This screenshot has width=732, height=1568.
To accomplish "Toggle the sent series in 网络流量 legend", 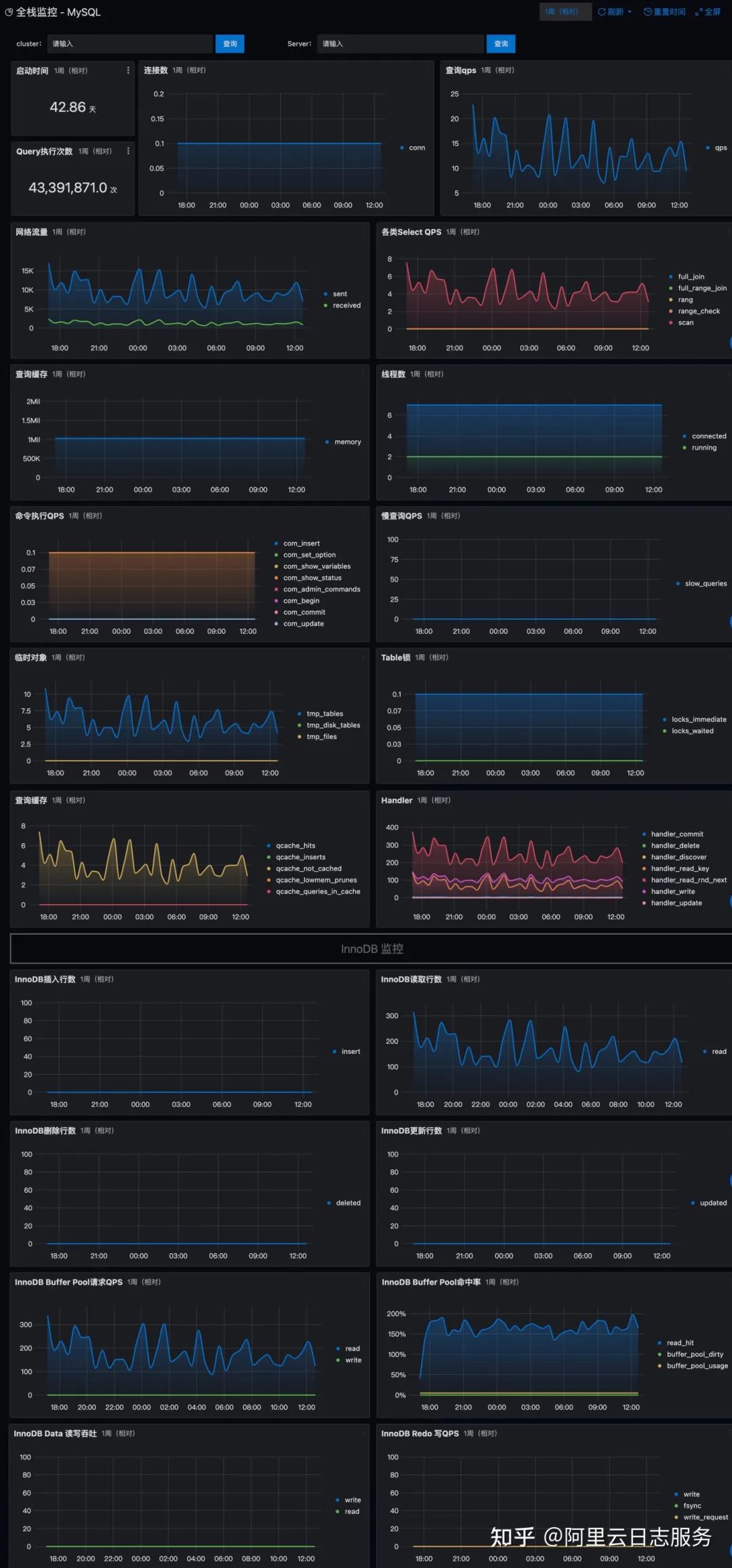I will click(x=335, y=294).
